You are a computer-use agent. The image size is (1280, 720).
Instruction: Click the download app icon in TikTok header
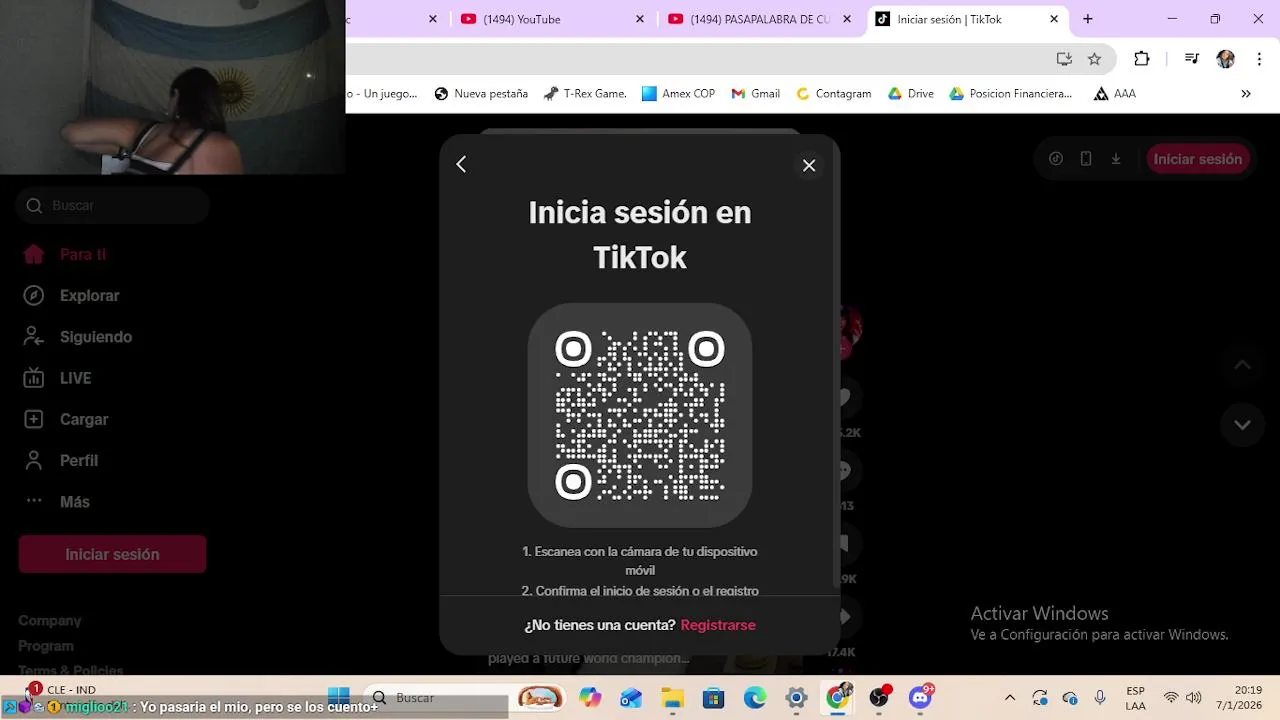(x=1116, y=159)
